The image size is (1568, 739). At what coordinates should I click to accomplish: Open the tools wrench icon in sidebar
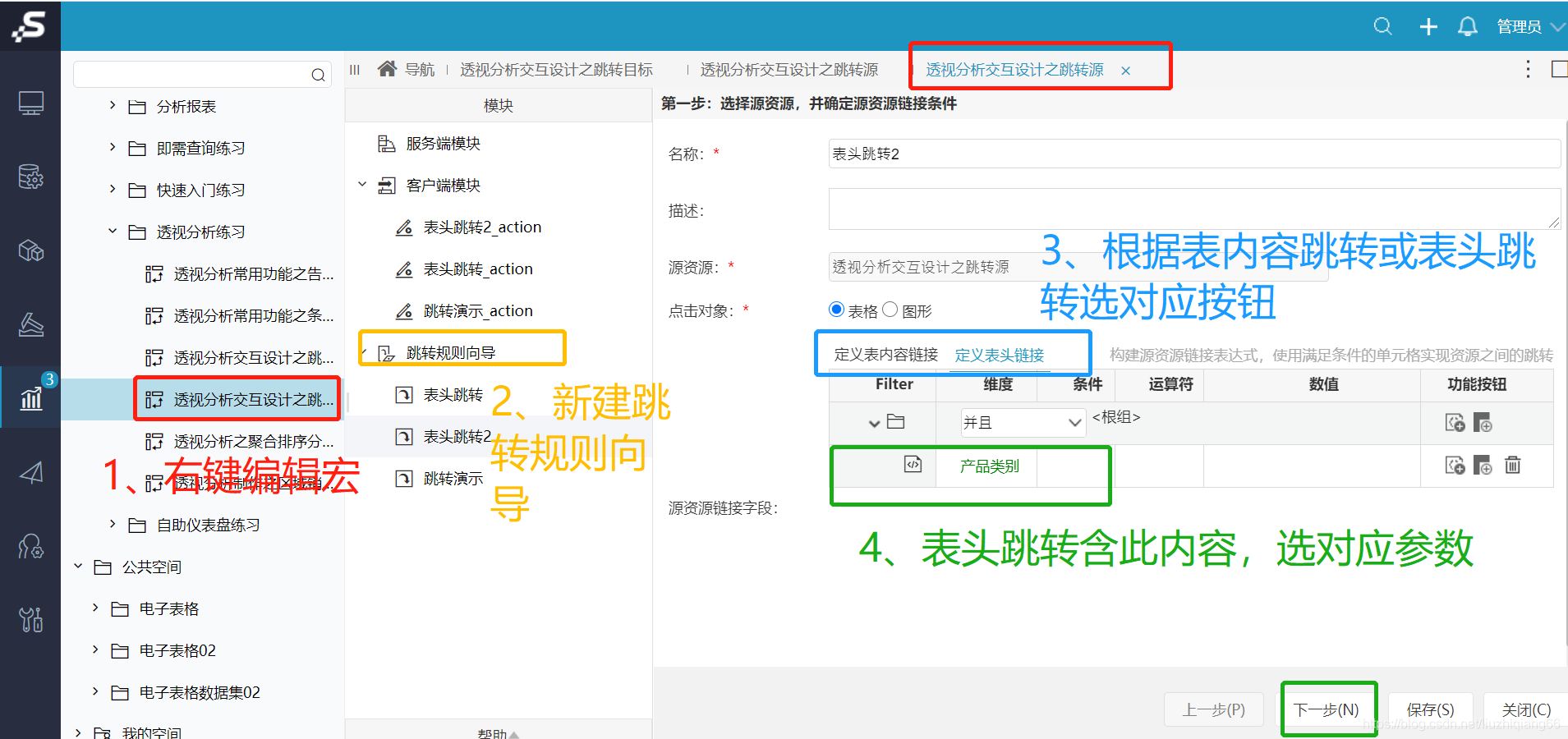pos(31,619)
